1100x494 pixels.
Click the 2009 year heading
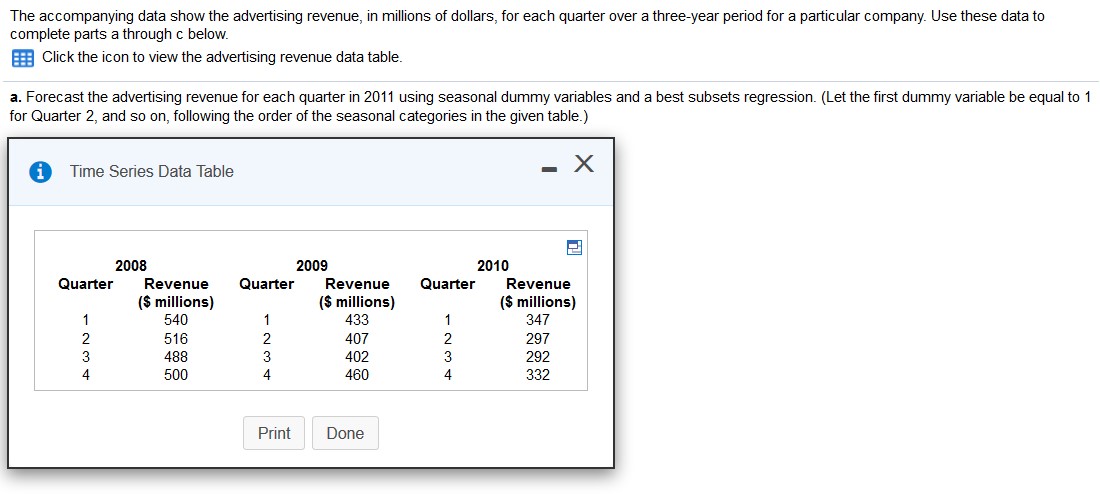312,266
